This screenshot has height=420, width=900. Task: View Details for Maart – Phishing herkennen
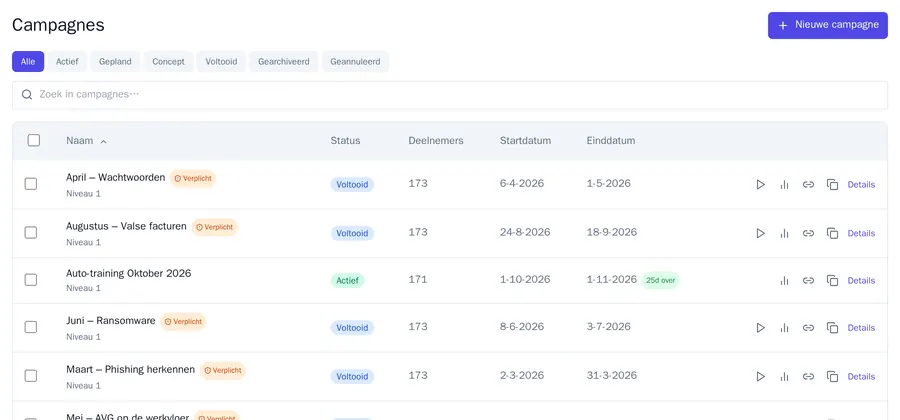point(861,377)
